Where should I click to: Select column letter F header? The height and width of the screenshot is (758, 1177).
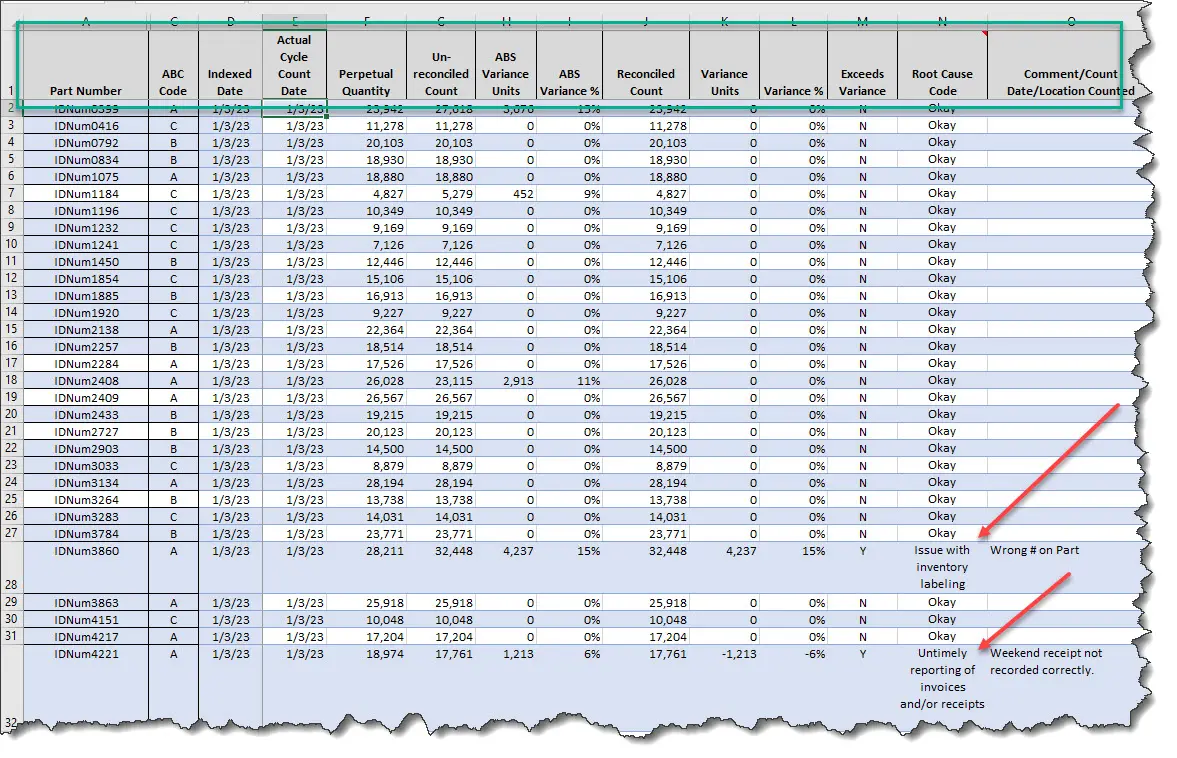point(366,21)
